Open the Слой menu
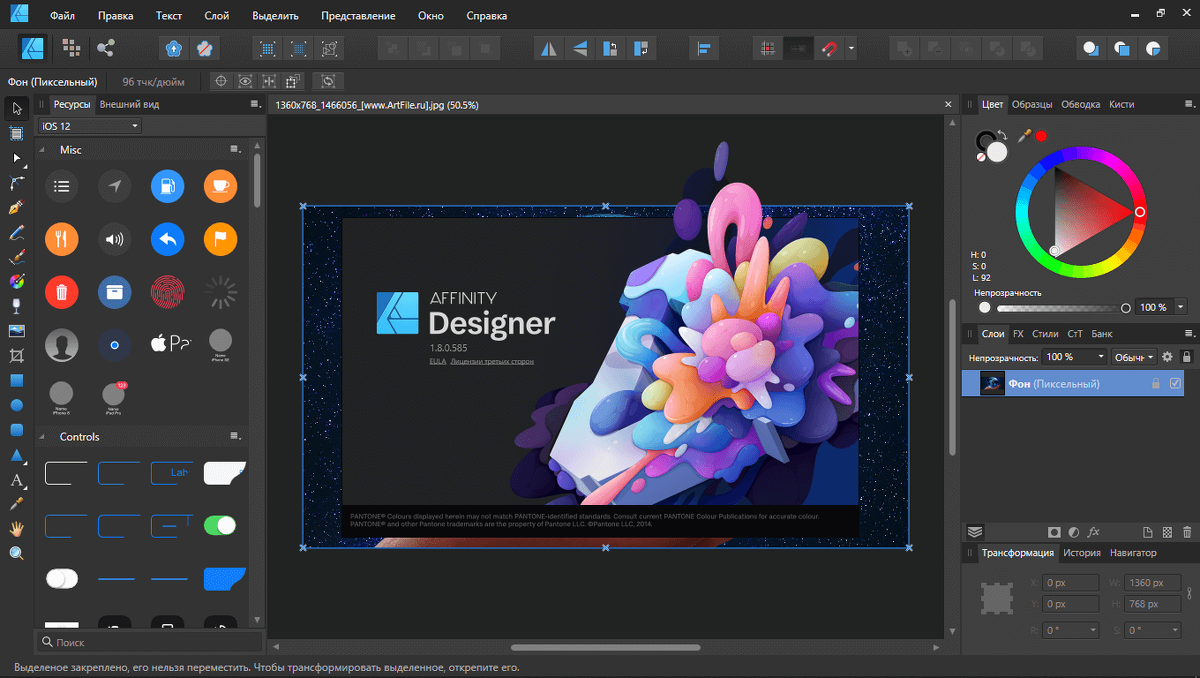 tap(217, 16)
